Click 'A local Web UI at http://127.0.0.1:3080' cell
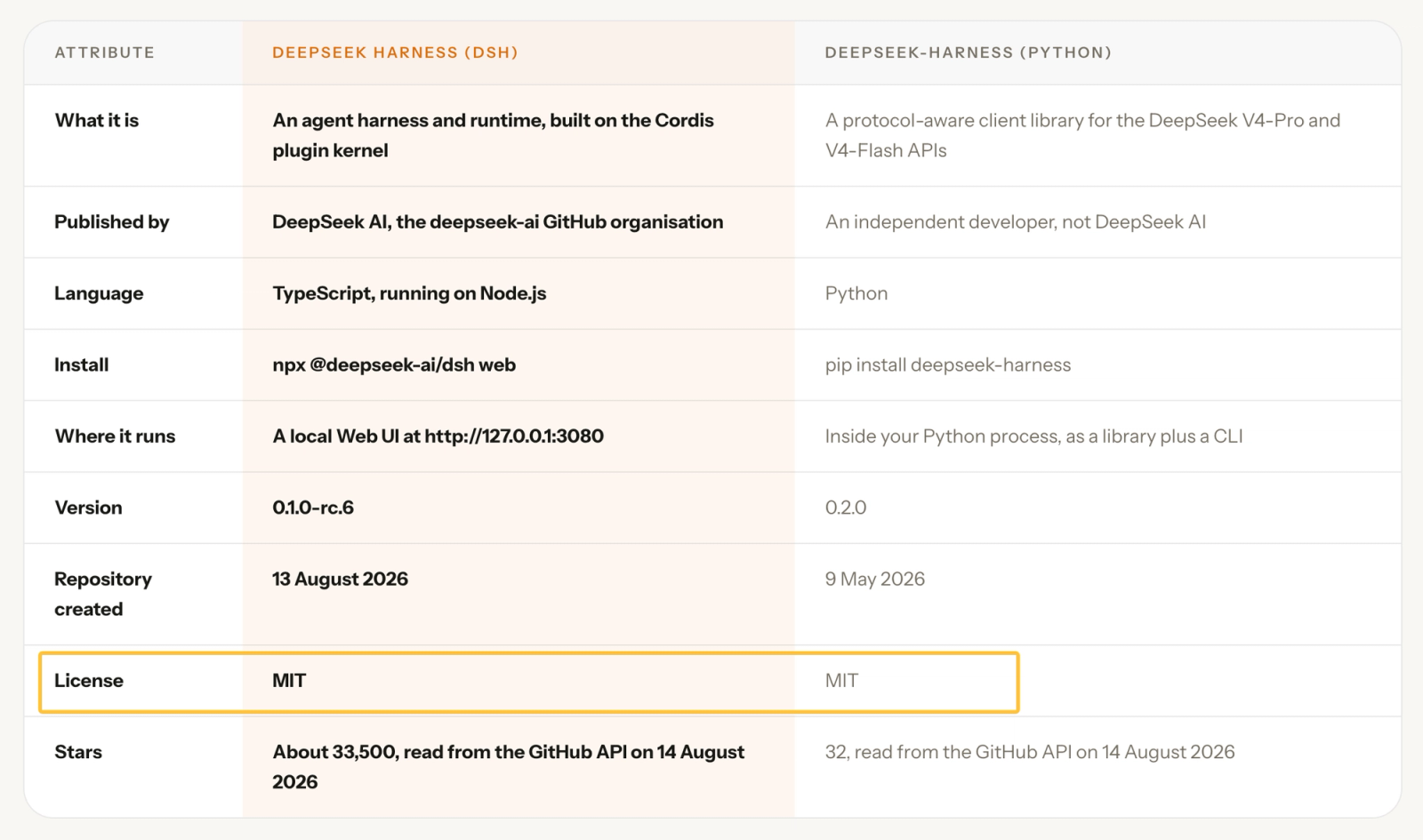Viewport: 1423px width, 840px height. pos(438,436)
